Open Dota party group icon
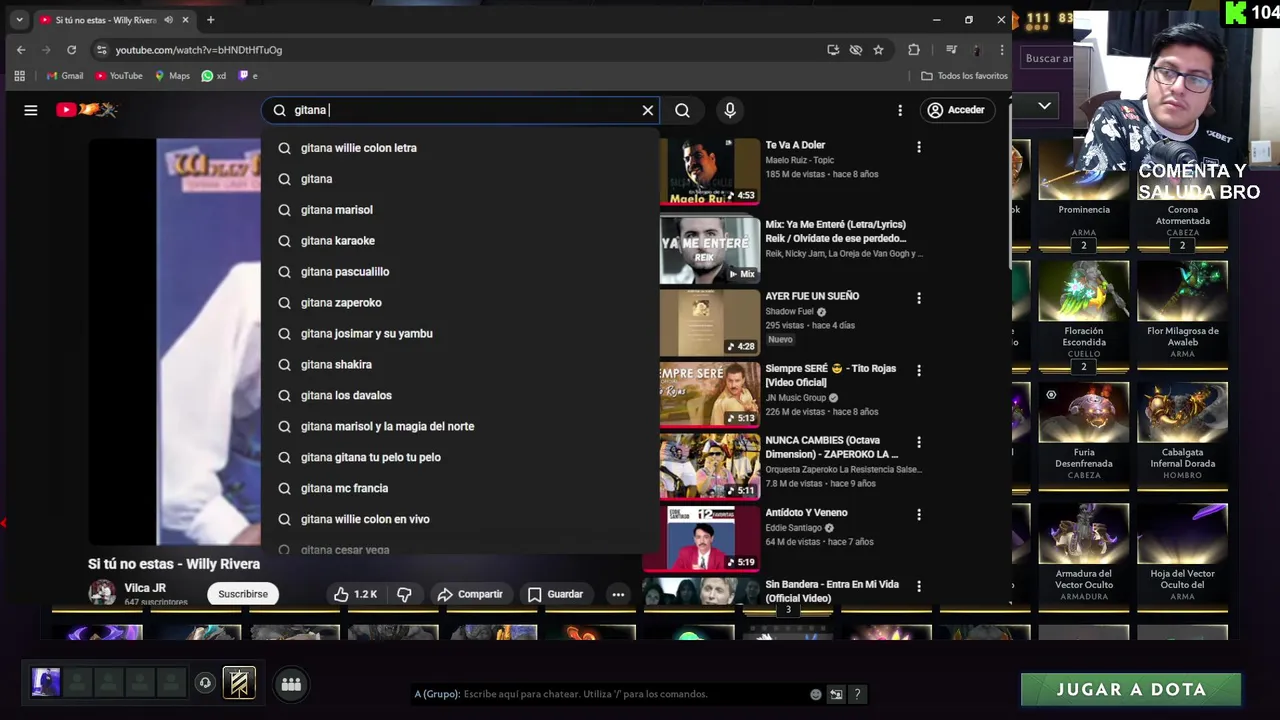Viewport: 1280px width, 720px height. tap(291, 684)
